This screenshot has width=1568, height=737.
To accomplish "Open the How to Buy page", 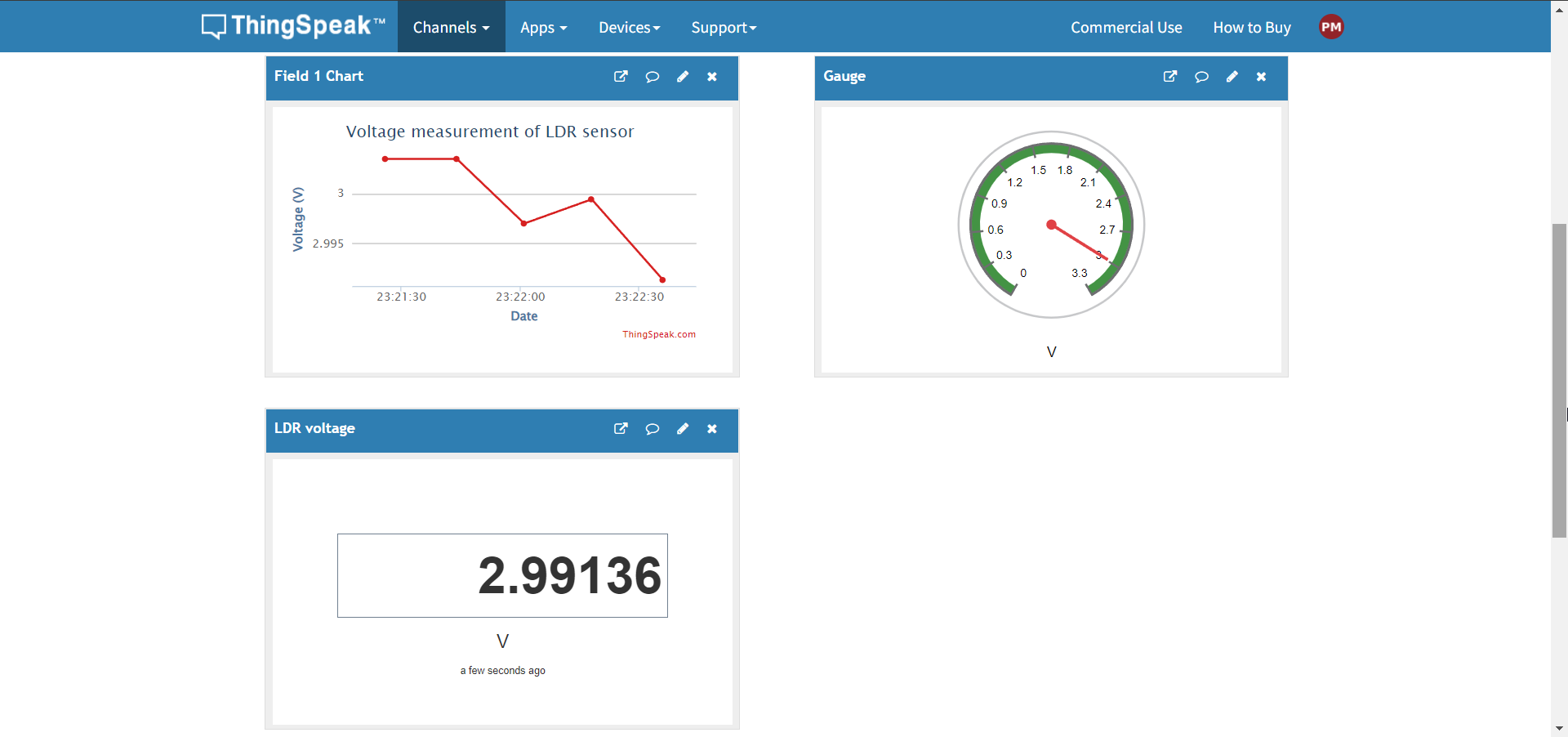I will coord(1252,27).
